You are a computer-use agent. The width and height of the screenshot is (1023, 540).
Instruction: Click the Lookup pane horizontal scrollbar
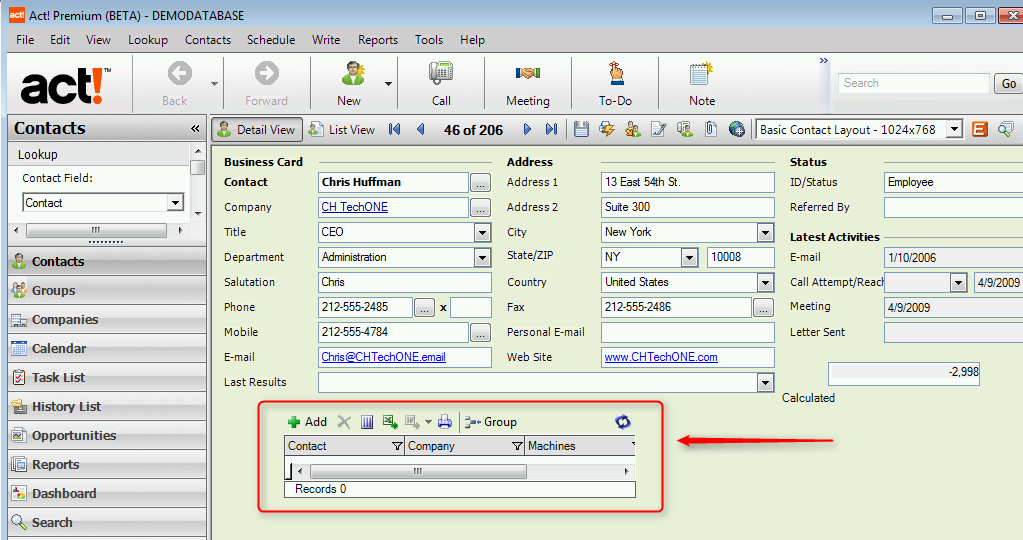pyautogui.click(x=97, y=230)
